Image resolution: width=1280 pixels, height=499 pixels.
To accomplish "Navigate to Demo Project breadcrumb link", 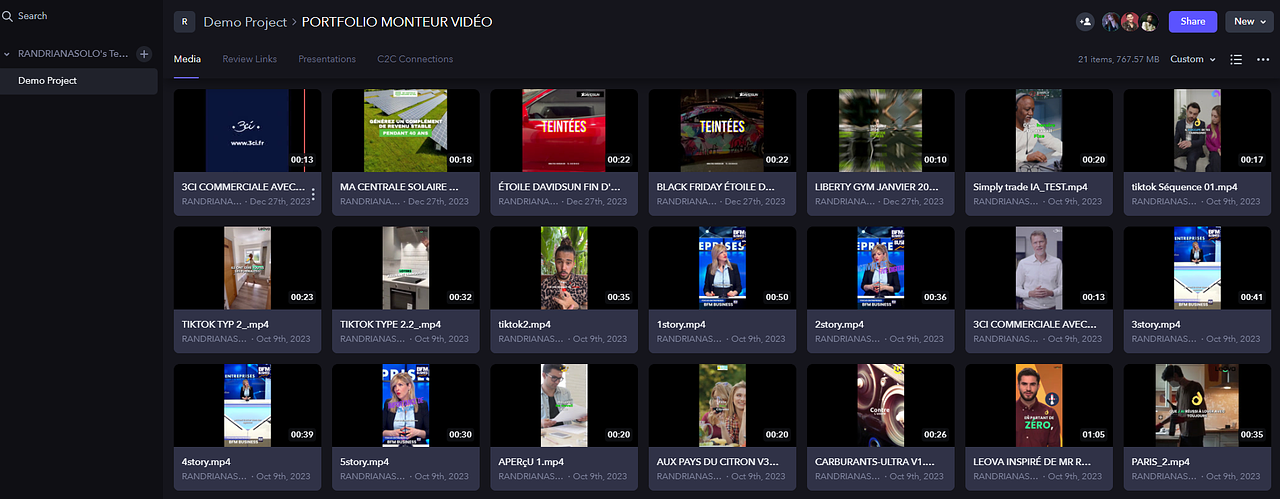I will (243, 21).
